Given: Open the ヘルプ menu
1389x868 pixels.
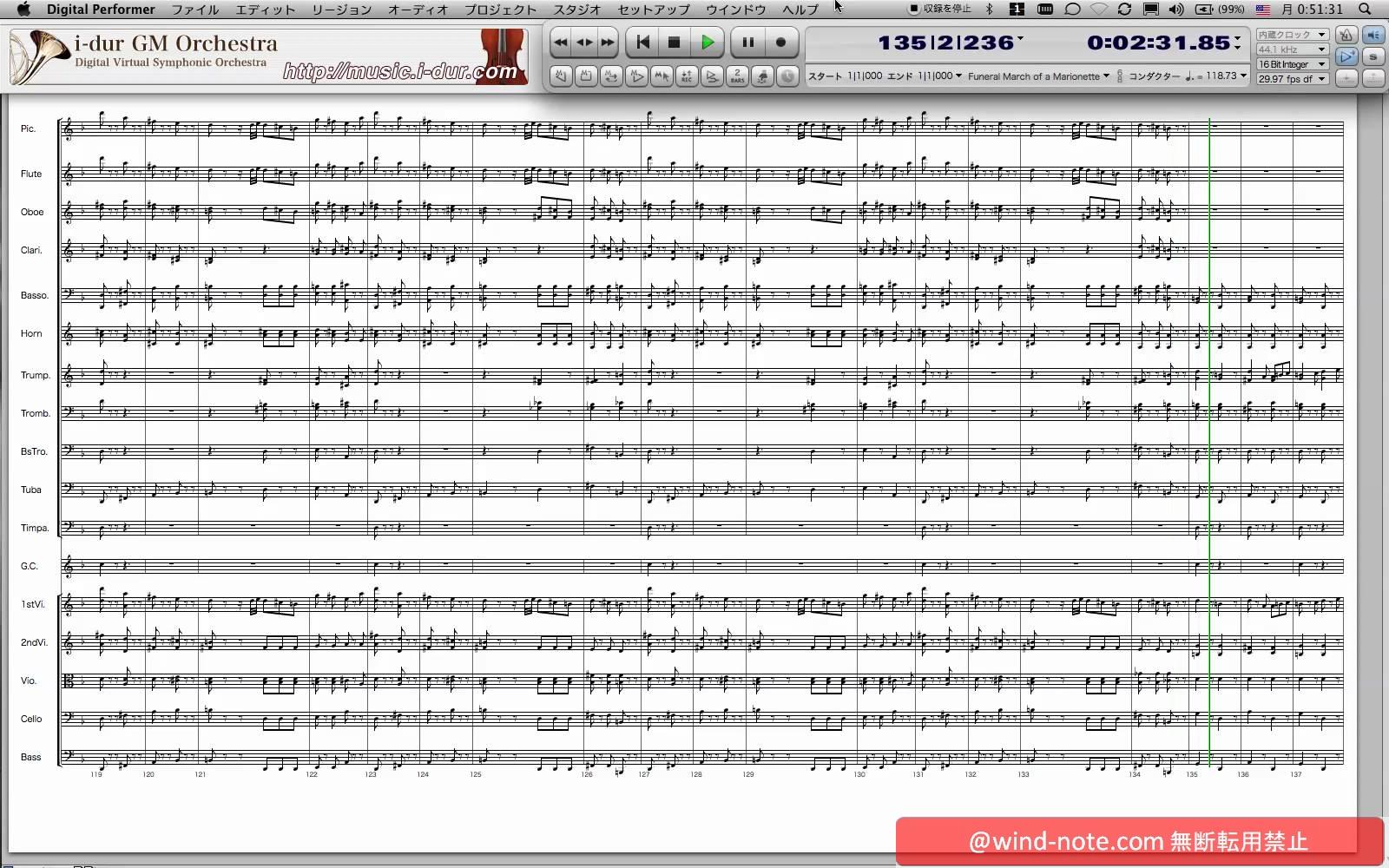Looking at the screenshot, I should [800, 10].
